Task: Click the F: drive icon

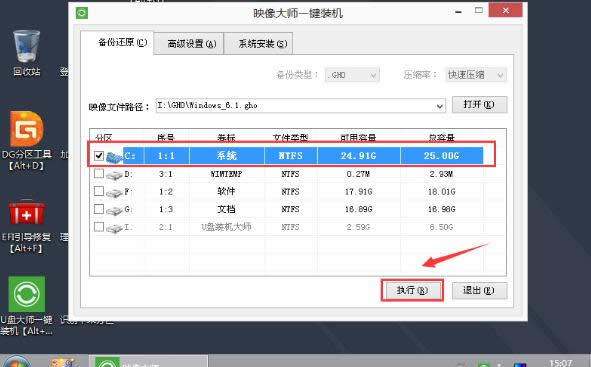Action: coord(114,193)
